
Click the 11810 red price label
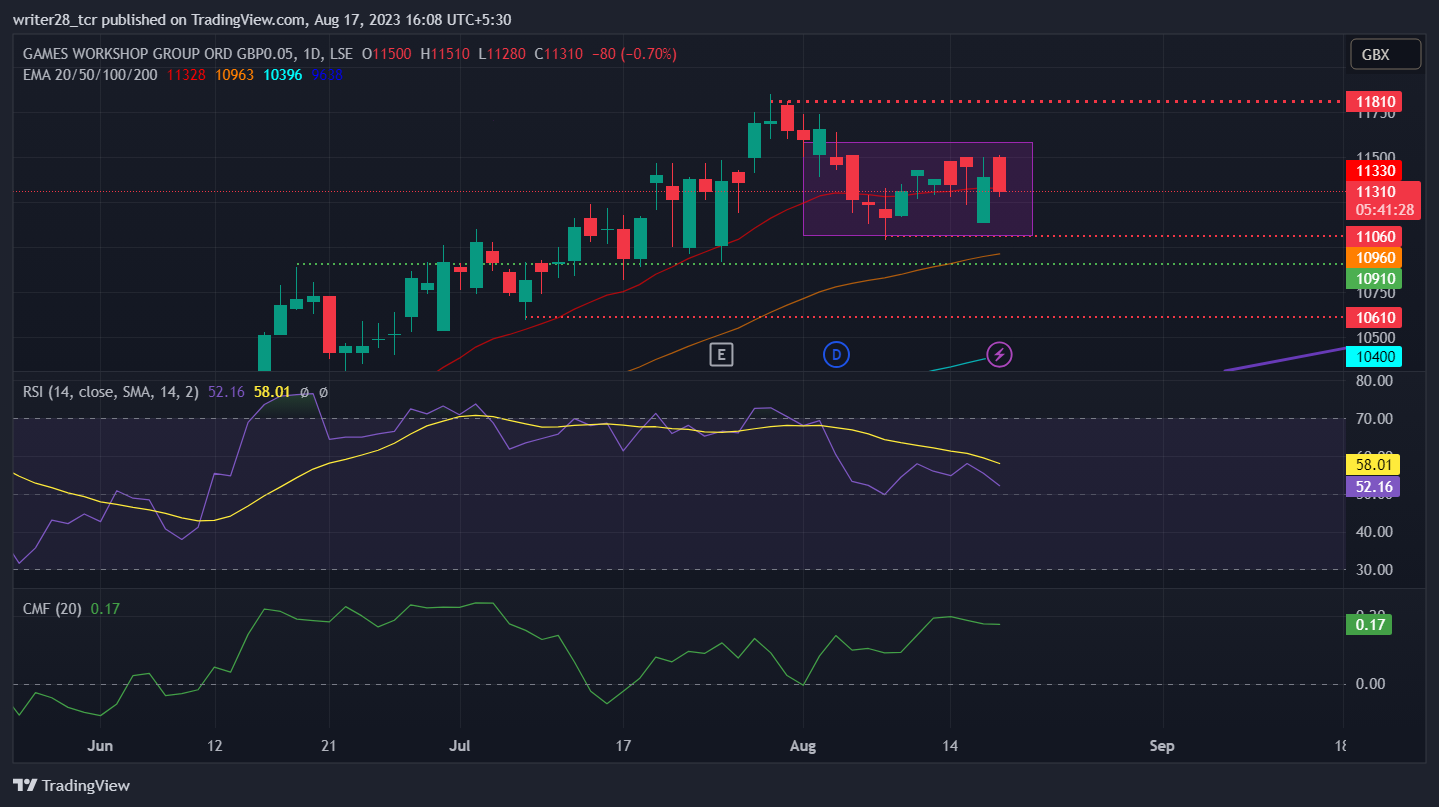[x=1373, y=101]
